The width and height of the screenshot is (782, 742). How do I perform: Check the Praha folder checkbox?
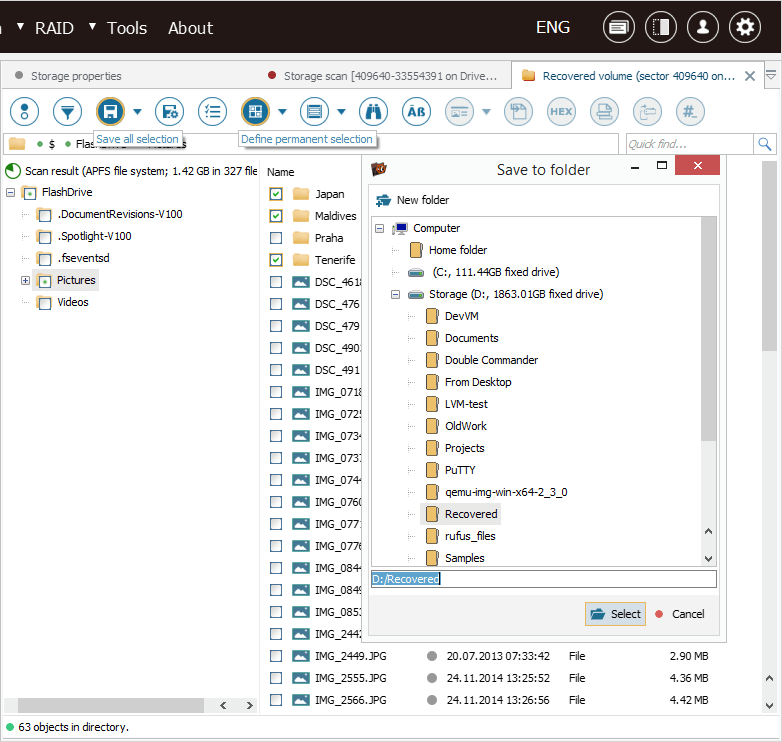click(276, 238)
